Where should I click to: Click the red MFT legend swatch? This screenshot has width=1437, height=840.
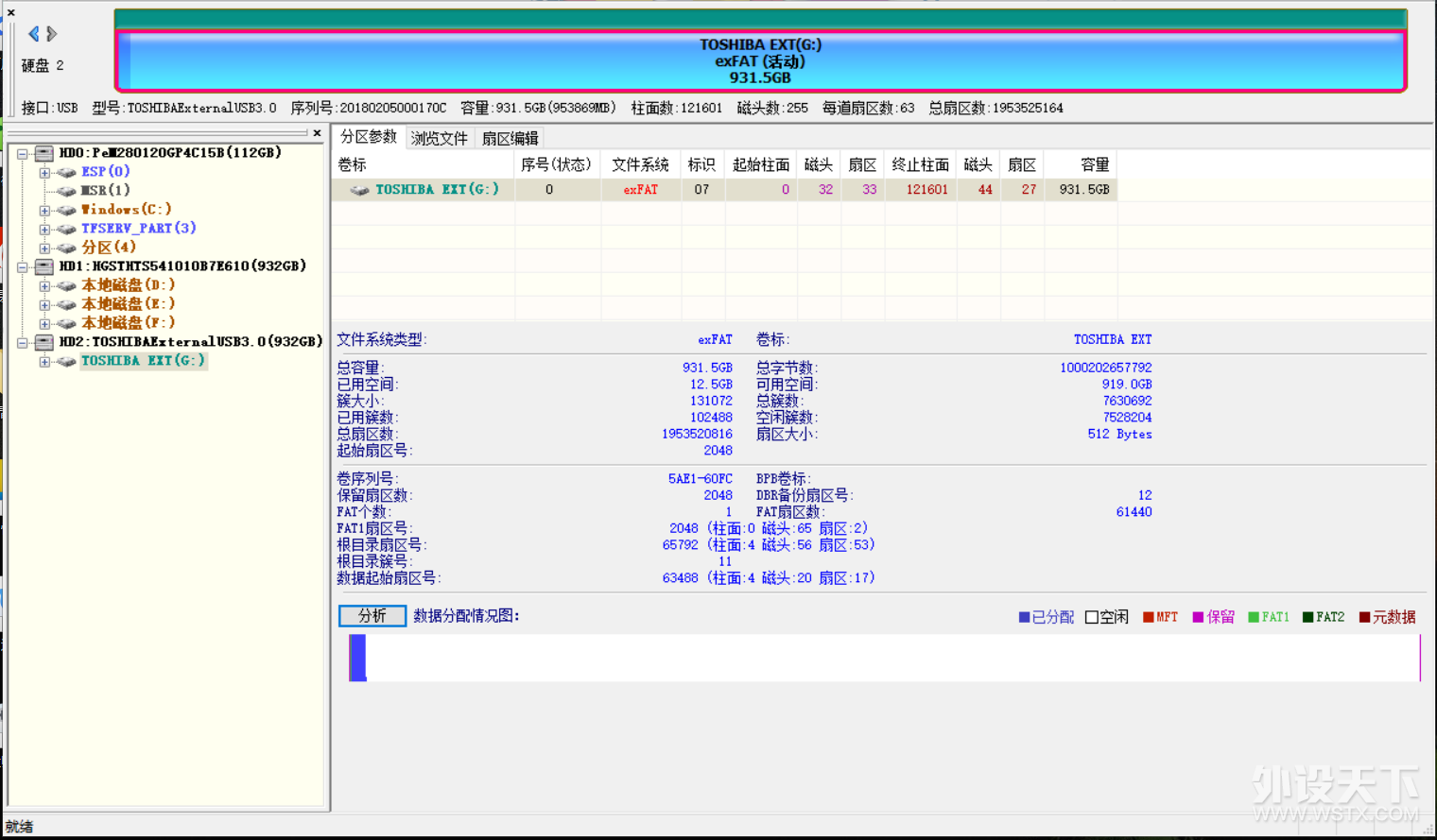coord(1149,617)
